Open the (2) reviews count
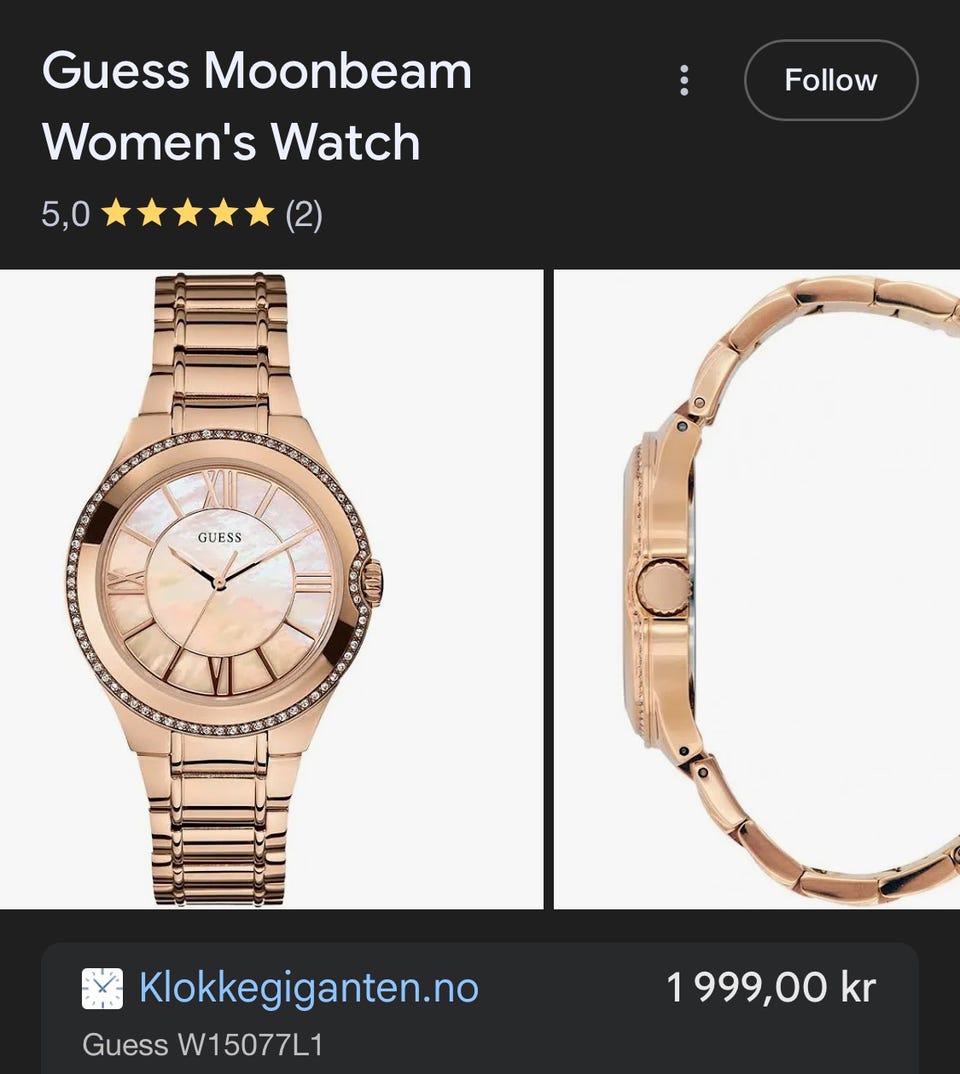Image resolution: width=960 pixels, height=1074 pixels. click(303, 214)
